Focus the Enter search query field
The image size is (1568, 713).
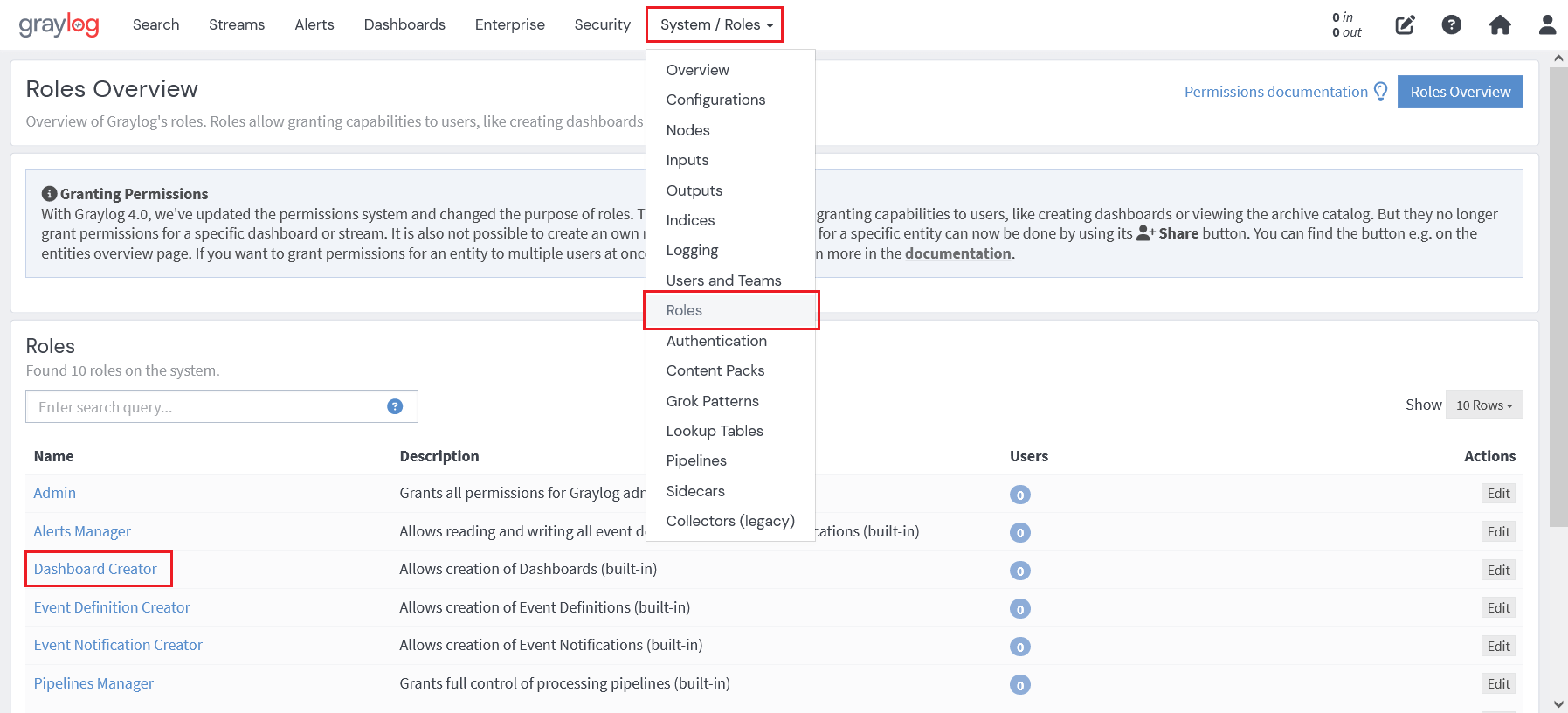point(222,406)
